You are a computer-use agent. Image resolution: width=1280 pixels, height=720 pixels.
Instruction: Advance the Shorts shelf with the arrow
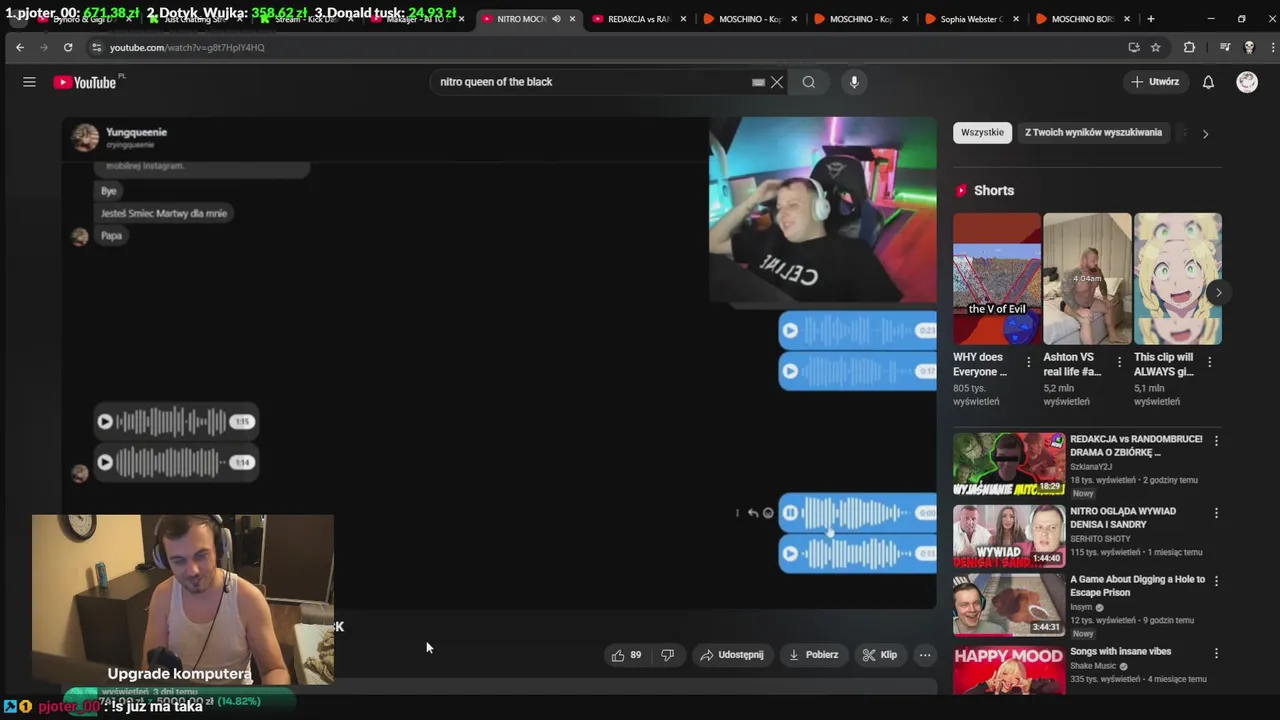coord(1218,293)
